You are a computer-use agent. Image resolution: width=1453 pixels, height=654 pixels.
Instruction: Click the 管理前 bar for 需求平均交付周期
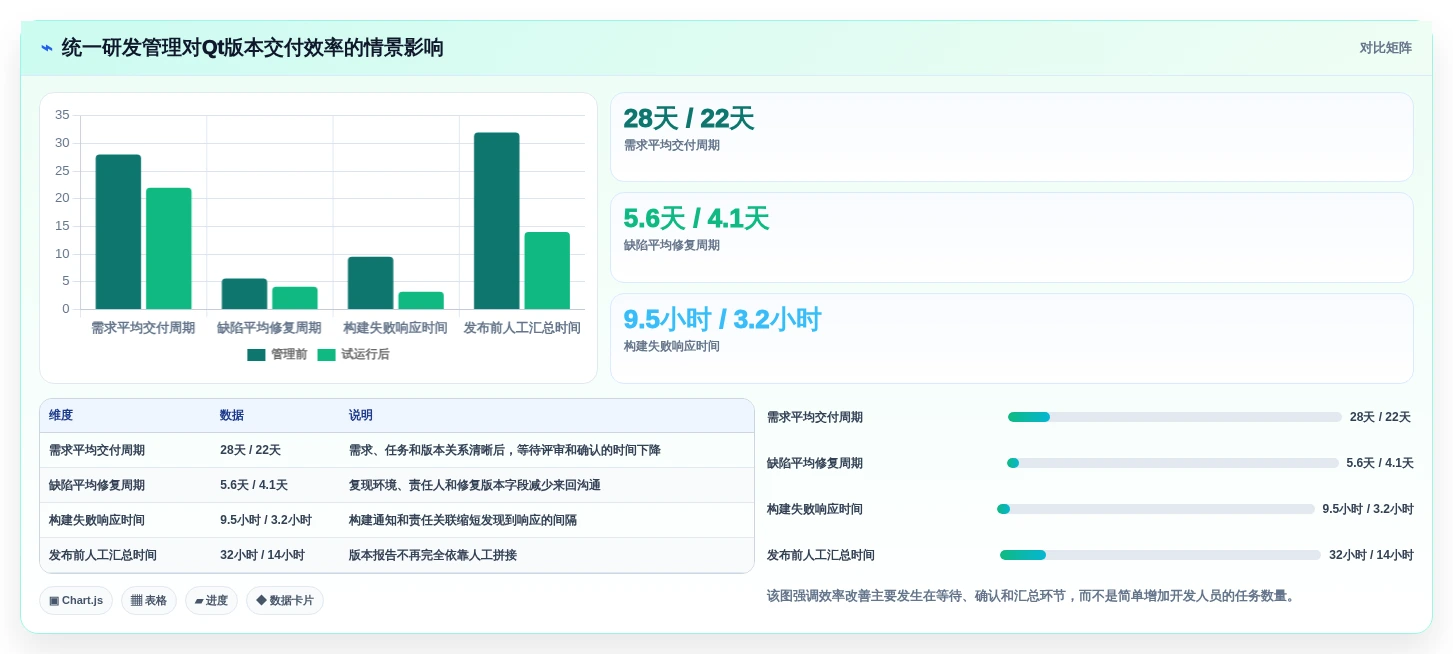tap(118, 232)
